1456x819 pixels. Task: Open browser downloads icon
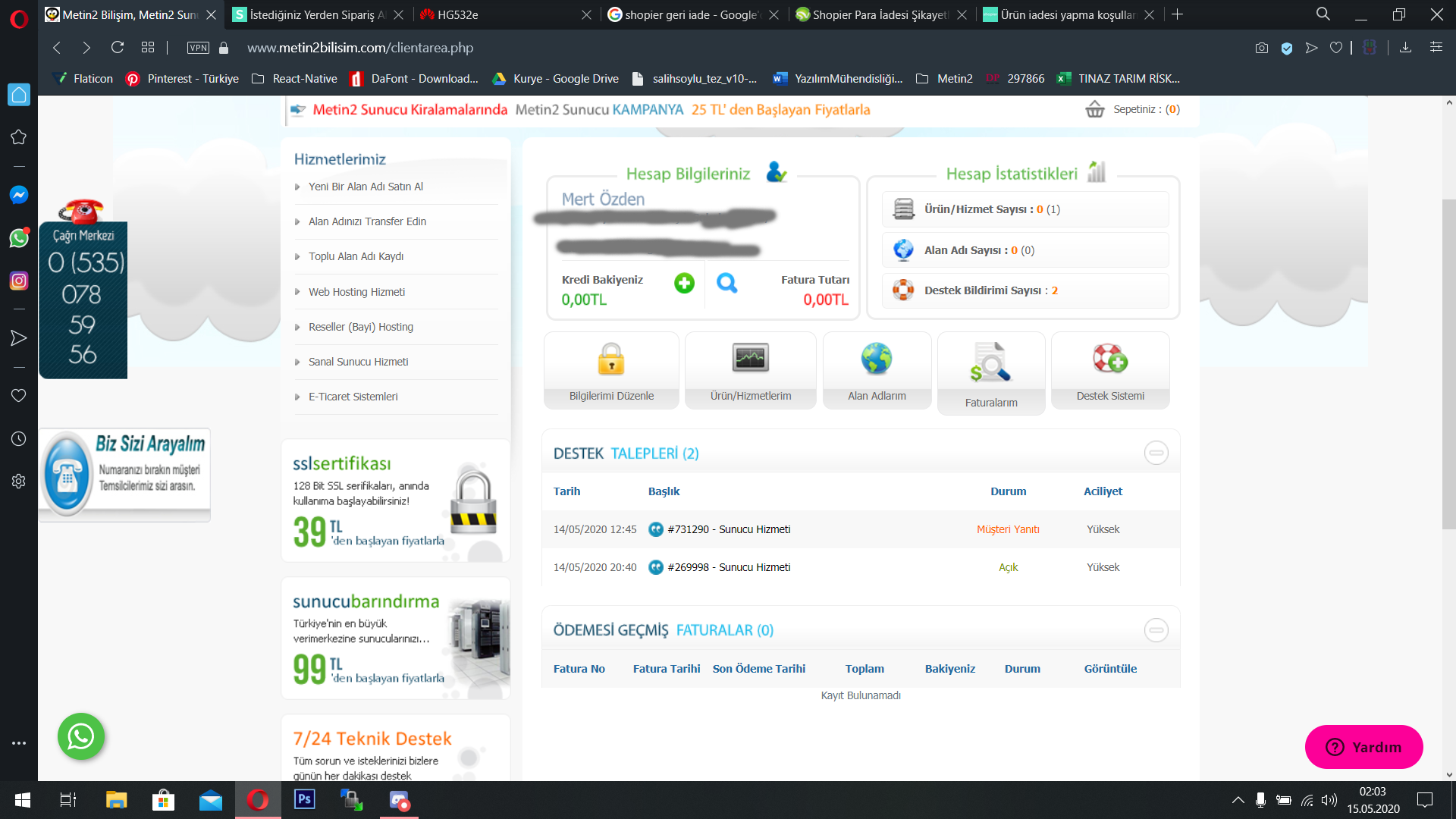point(1405,48)
